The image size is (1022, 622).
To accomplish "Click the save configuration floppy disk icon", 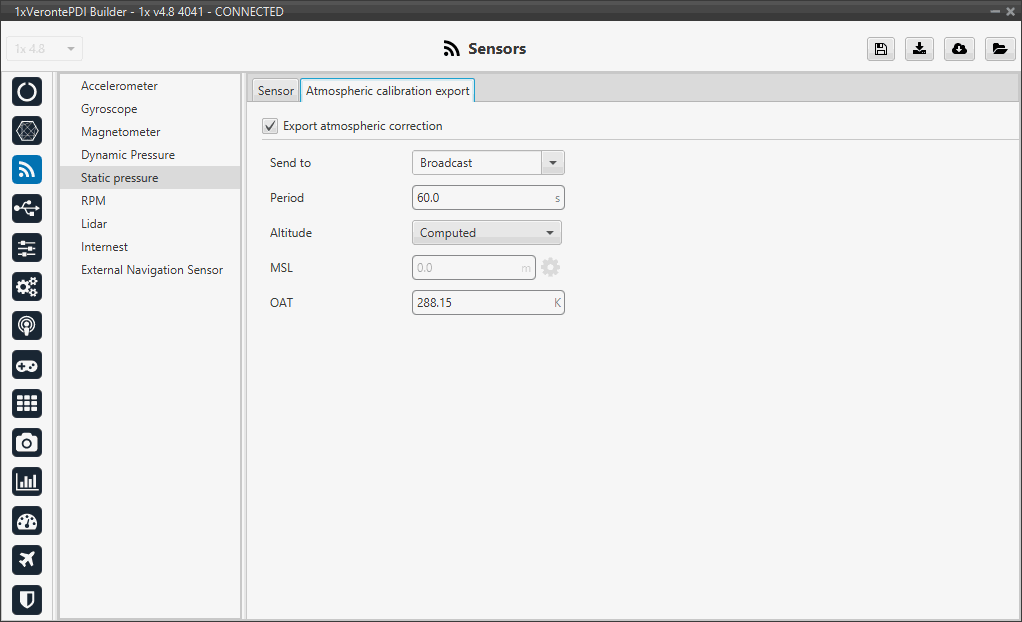I will pyautogui.click(x=880, y=49).
